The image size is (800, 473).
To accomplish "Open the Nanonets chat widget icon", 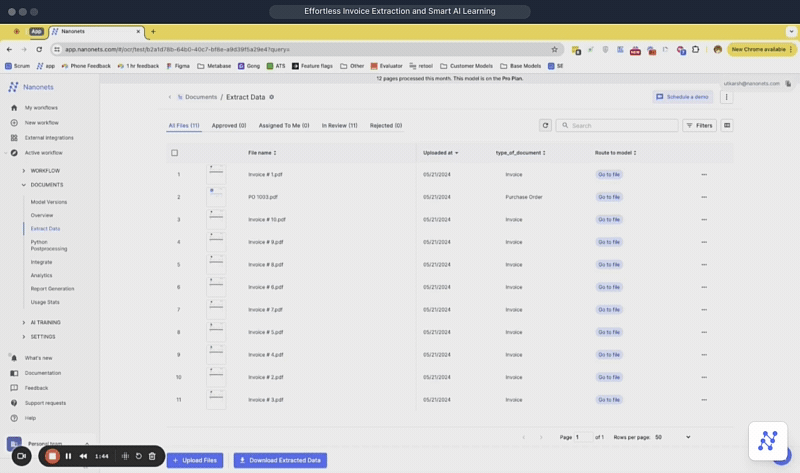I will pos(767,441).
